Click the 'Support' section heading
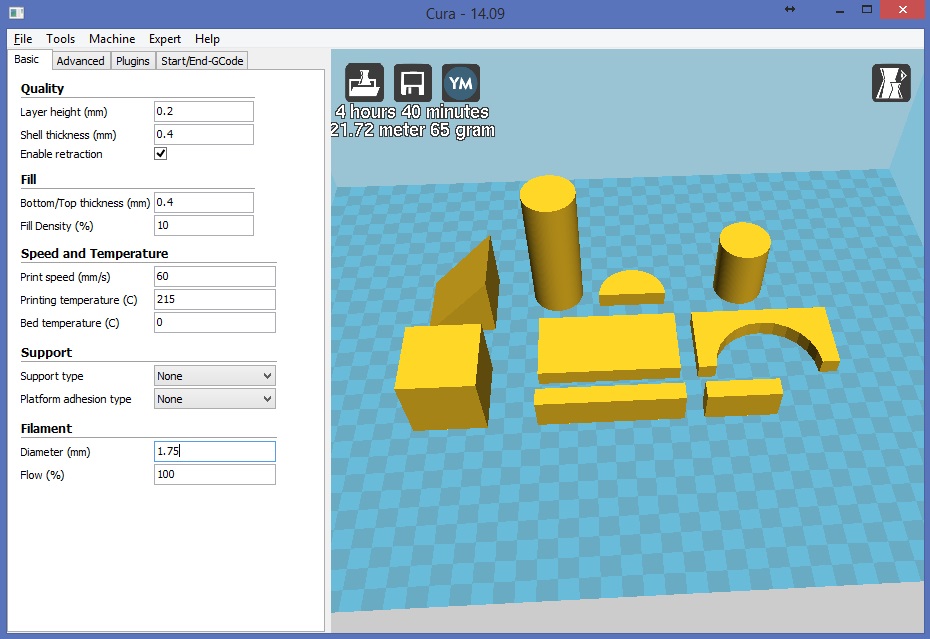This screenshot has width=930, height=639. [46, 352]
